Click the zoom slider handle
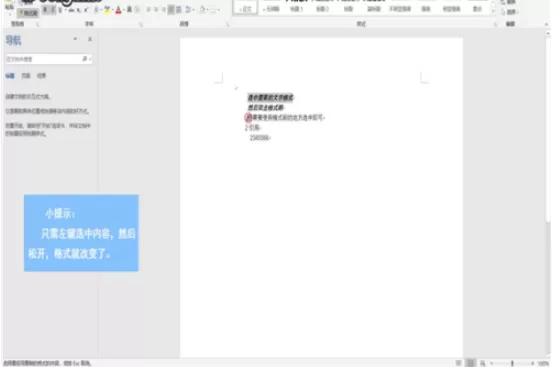The width and height of the screenshot is (553, 367). 512,363
